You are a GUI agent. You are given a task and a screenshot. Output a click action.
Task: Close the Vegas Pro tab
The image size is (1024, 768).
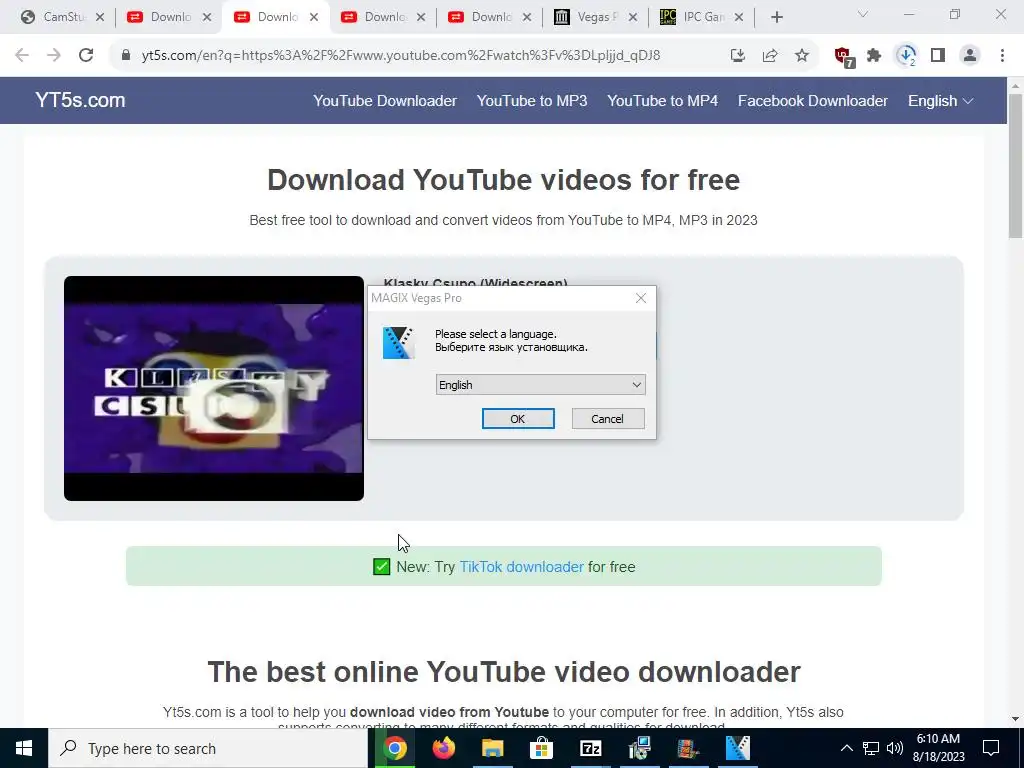pos(633,18)
